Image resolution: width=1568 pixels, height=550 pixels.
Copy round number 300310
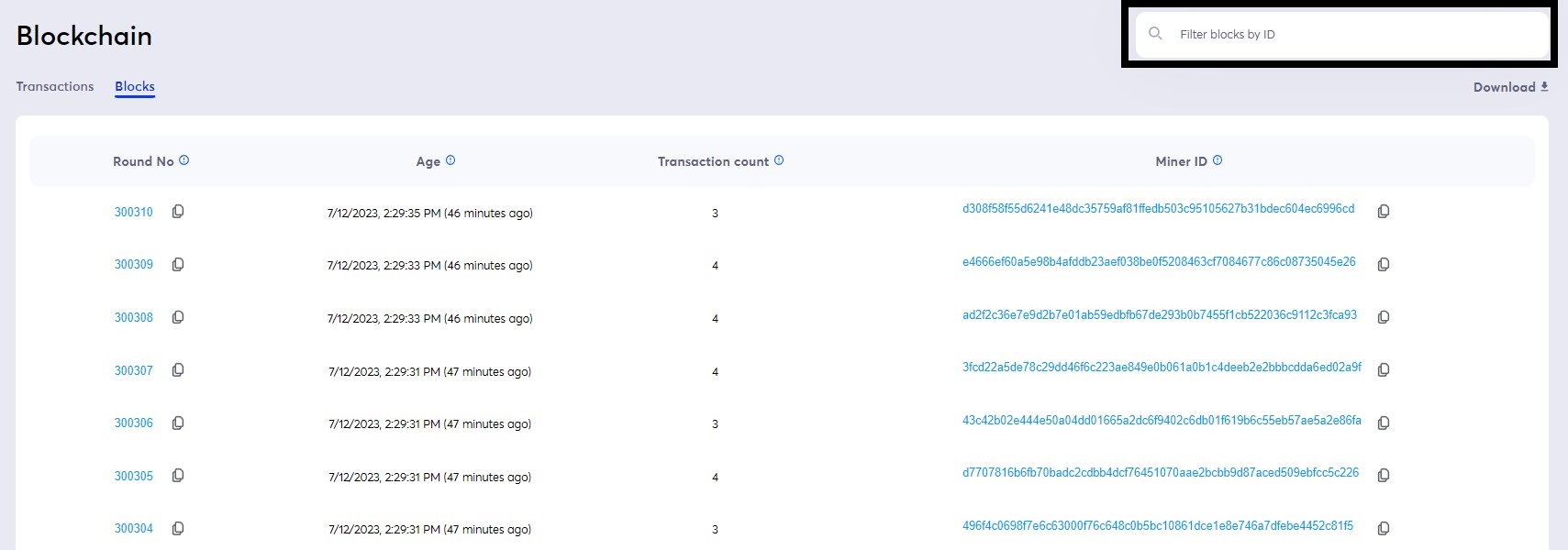[x=178, y=212]
